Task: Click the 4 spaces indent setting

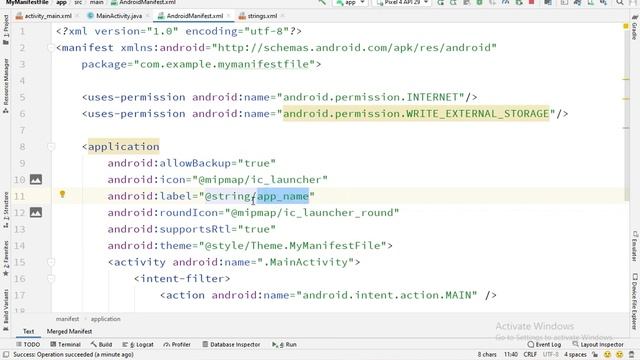Action: 575,354
